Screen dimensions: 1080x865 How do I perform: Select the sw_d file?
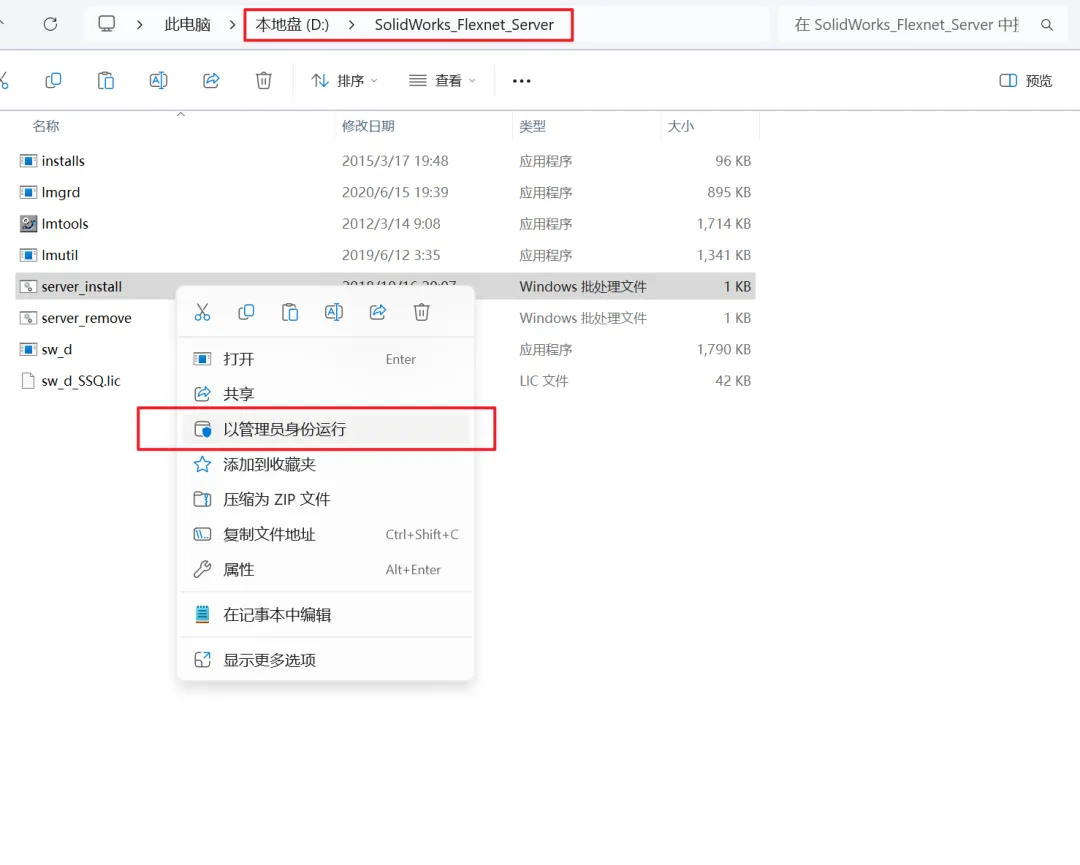(56, 350)
